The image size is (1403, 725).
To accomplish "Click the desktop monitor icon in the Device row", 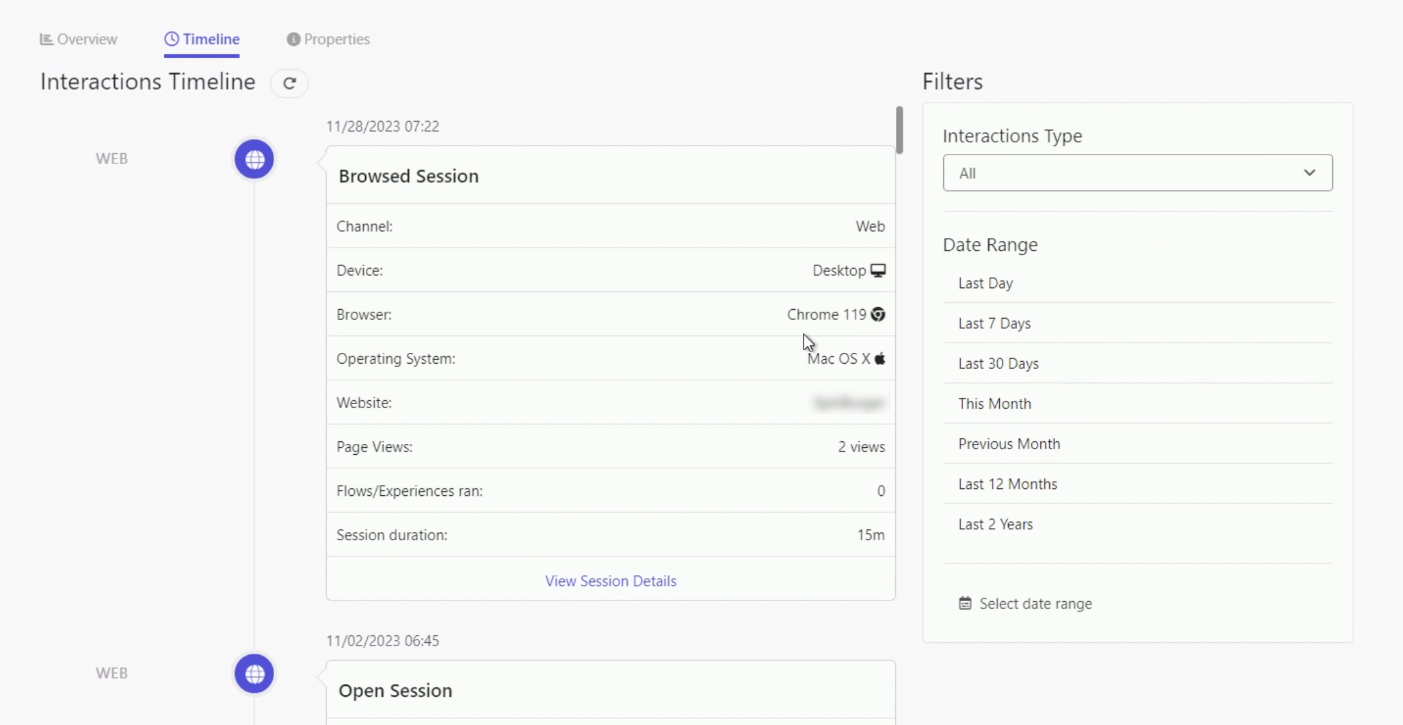I will [x=877, y=270].
